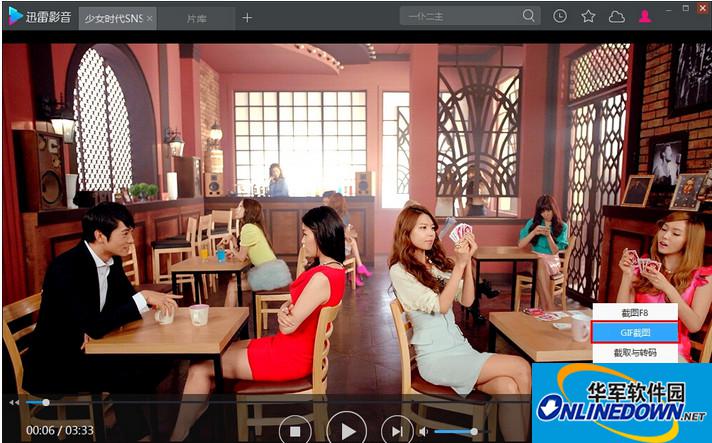This screenshot has height=443, width=712.
Task: Click the magnifier search icon
Action: pyautogui.click(x=528, y=16)
